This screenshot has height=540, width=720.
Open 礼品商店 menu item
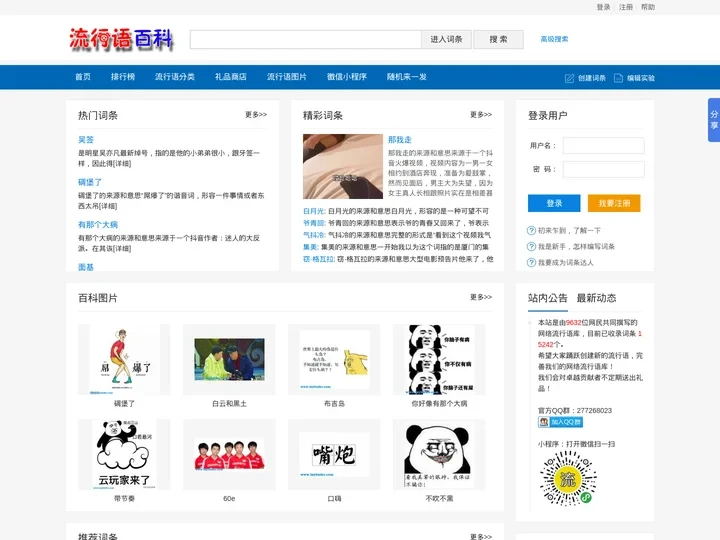point(231,77)
